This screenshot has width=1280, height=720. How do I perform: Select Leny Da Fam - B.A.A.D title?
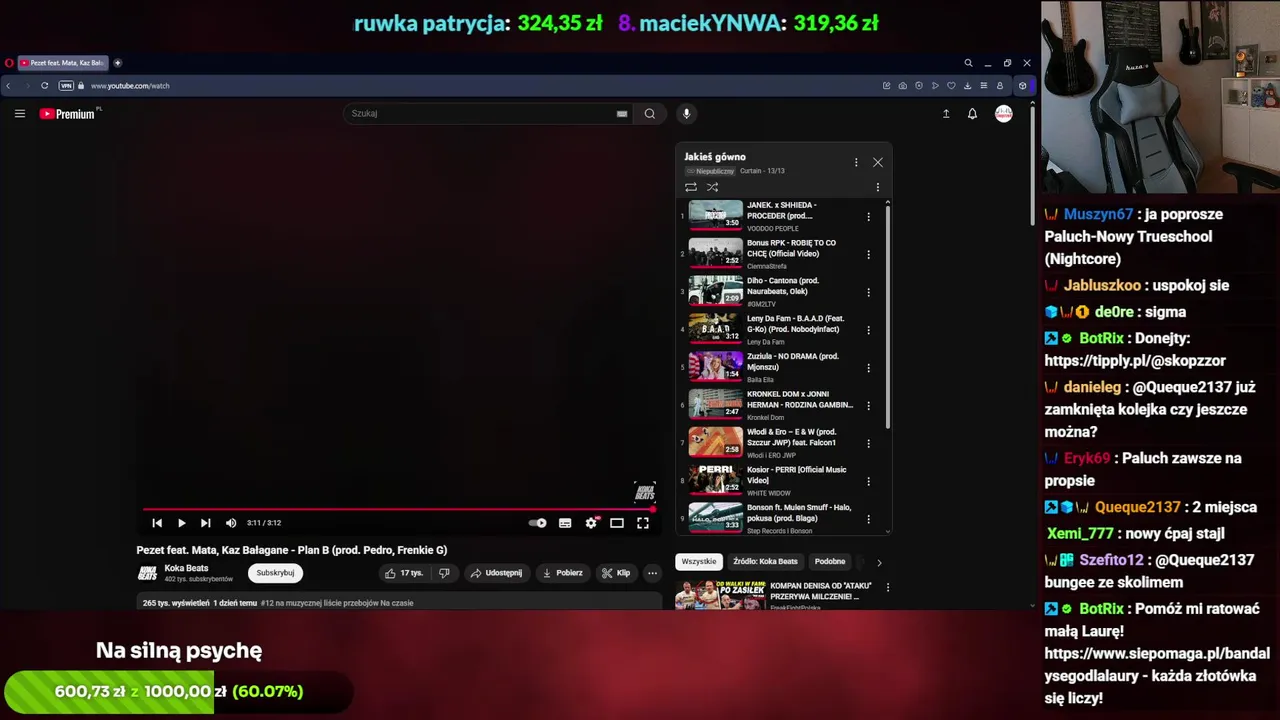(x=795, y=324)
